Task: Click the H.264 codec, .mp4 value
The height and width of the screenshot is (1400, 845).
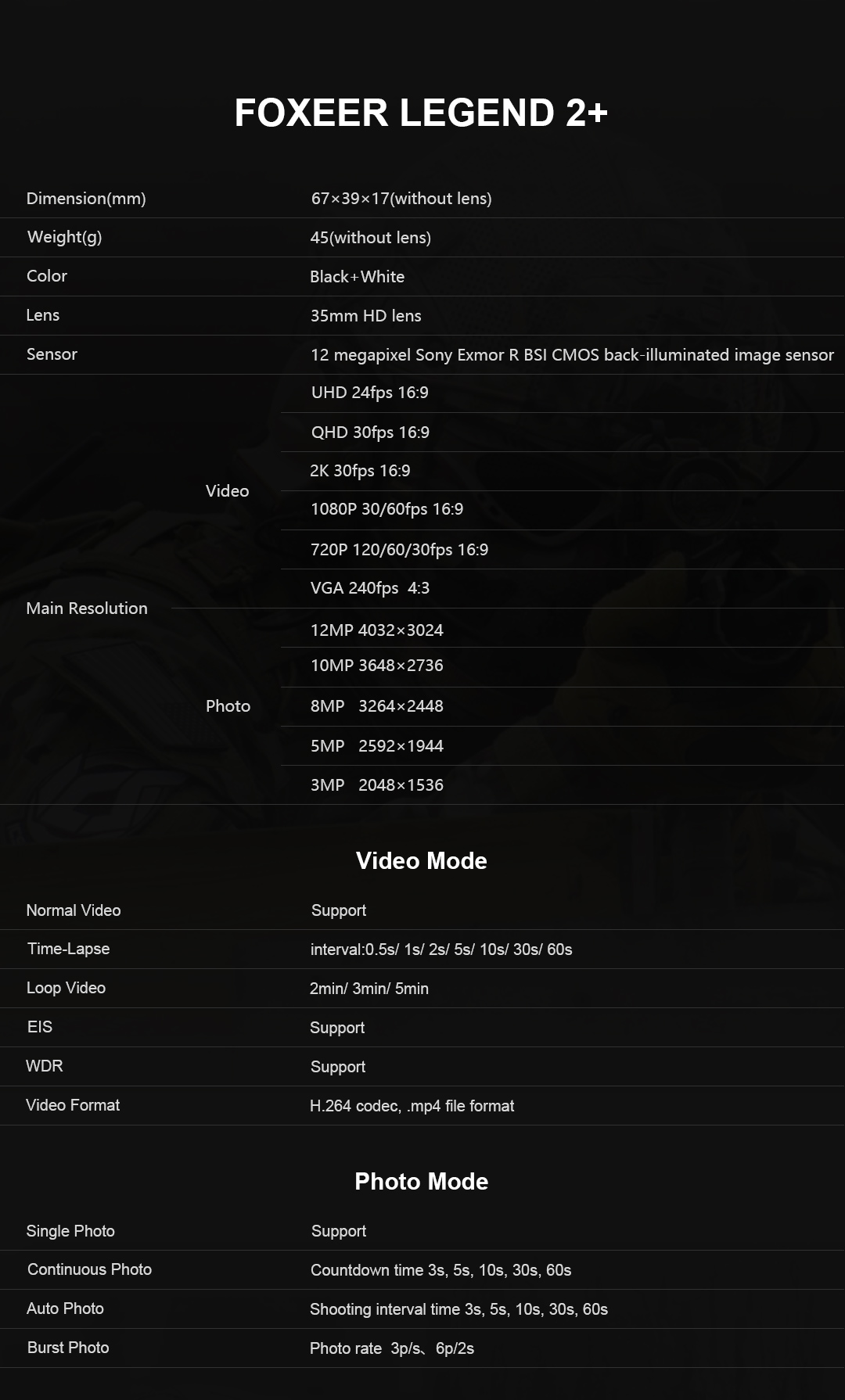Action: click(412, 1106)
